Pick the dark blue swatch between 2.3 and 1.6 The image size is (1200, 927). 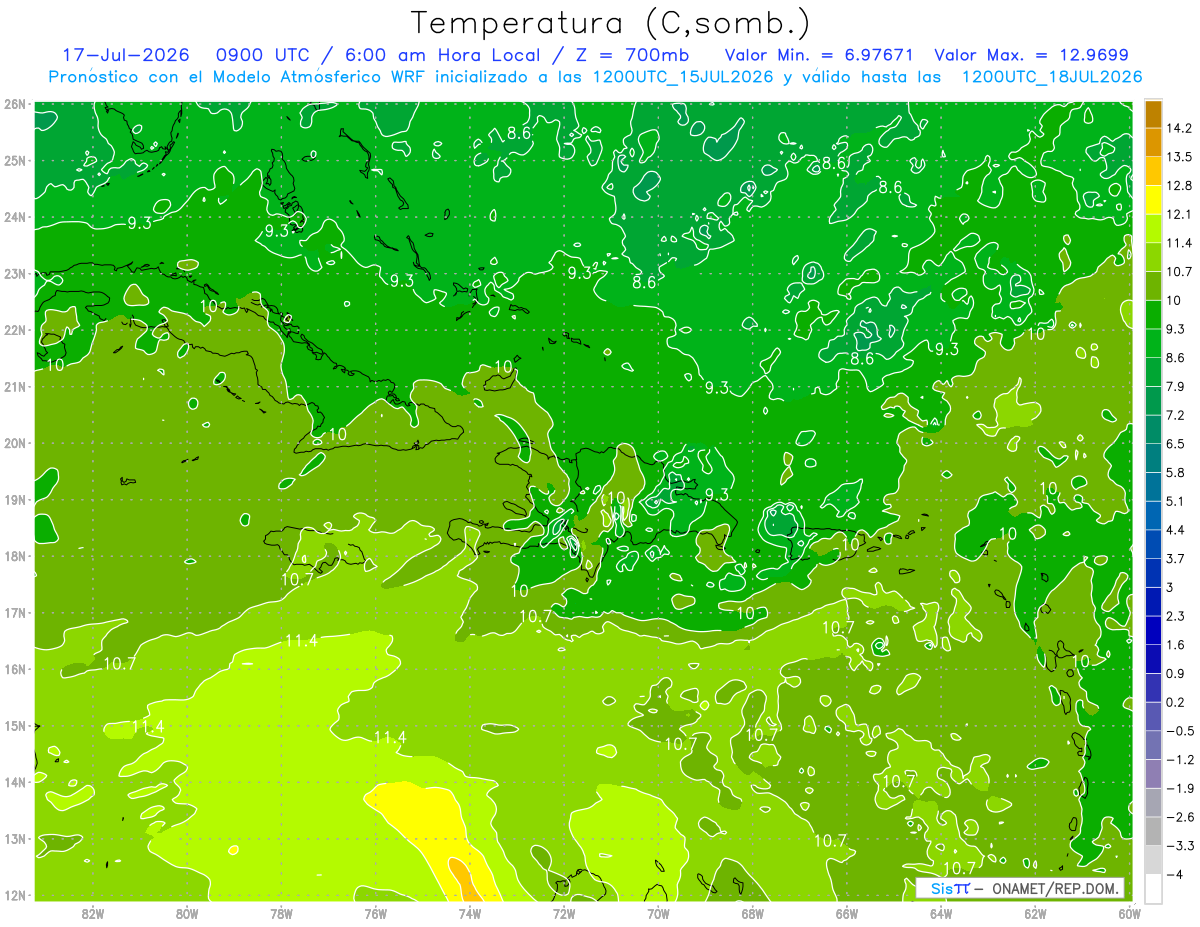pos(1153,630)
